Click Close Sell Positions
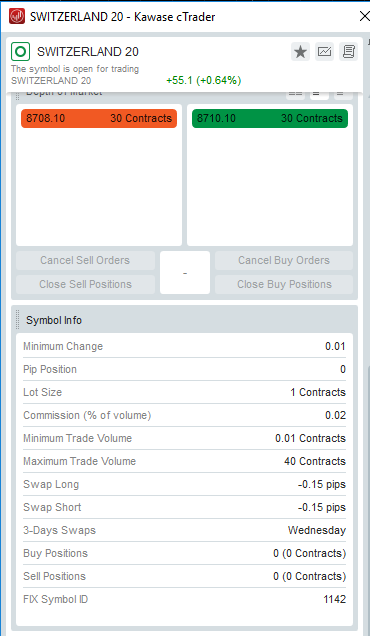This screenshot has height=636, width=370. pos(85,284)
